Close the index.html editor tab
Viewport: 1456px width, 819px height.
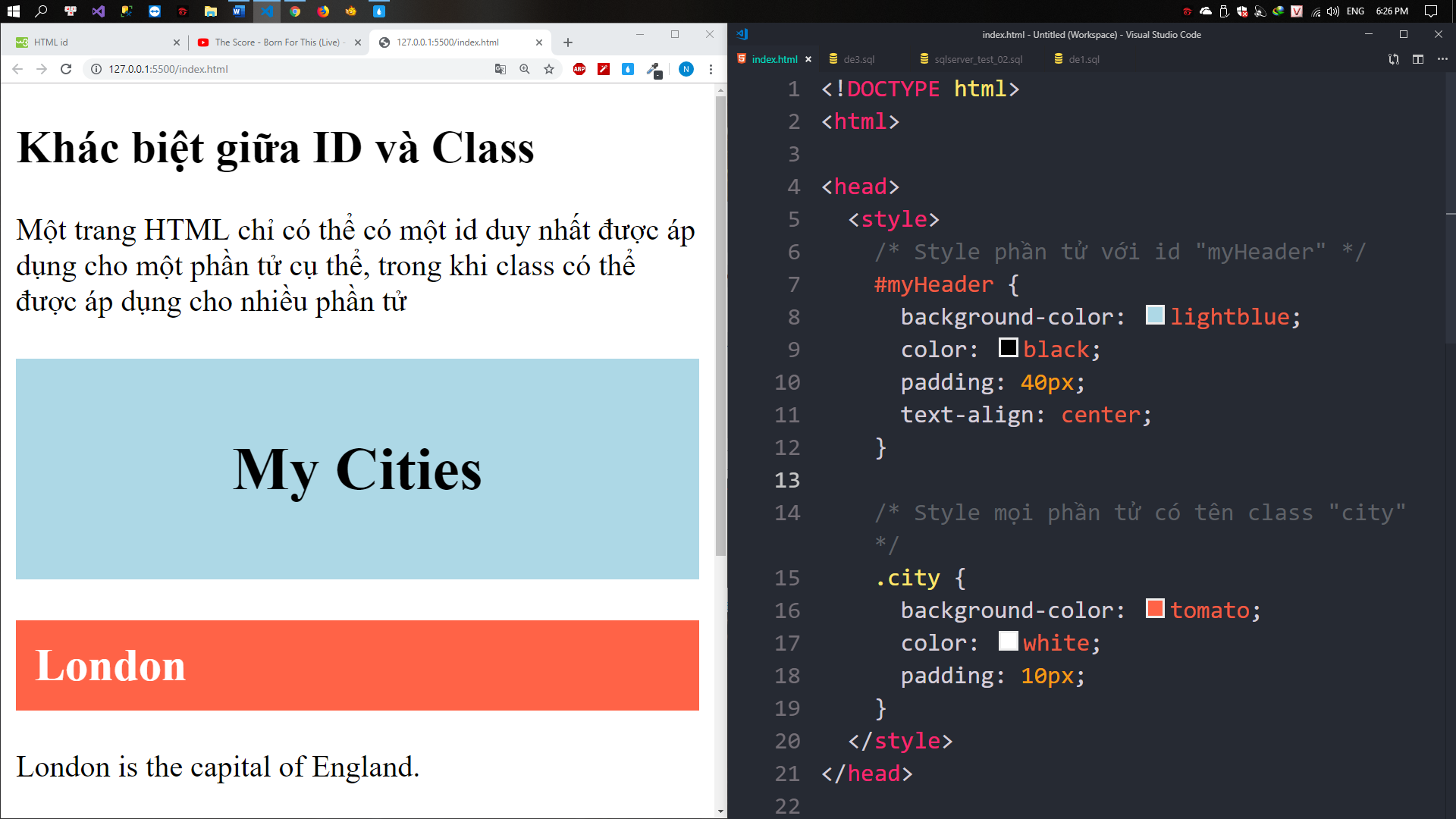[808, 59]
